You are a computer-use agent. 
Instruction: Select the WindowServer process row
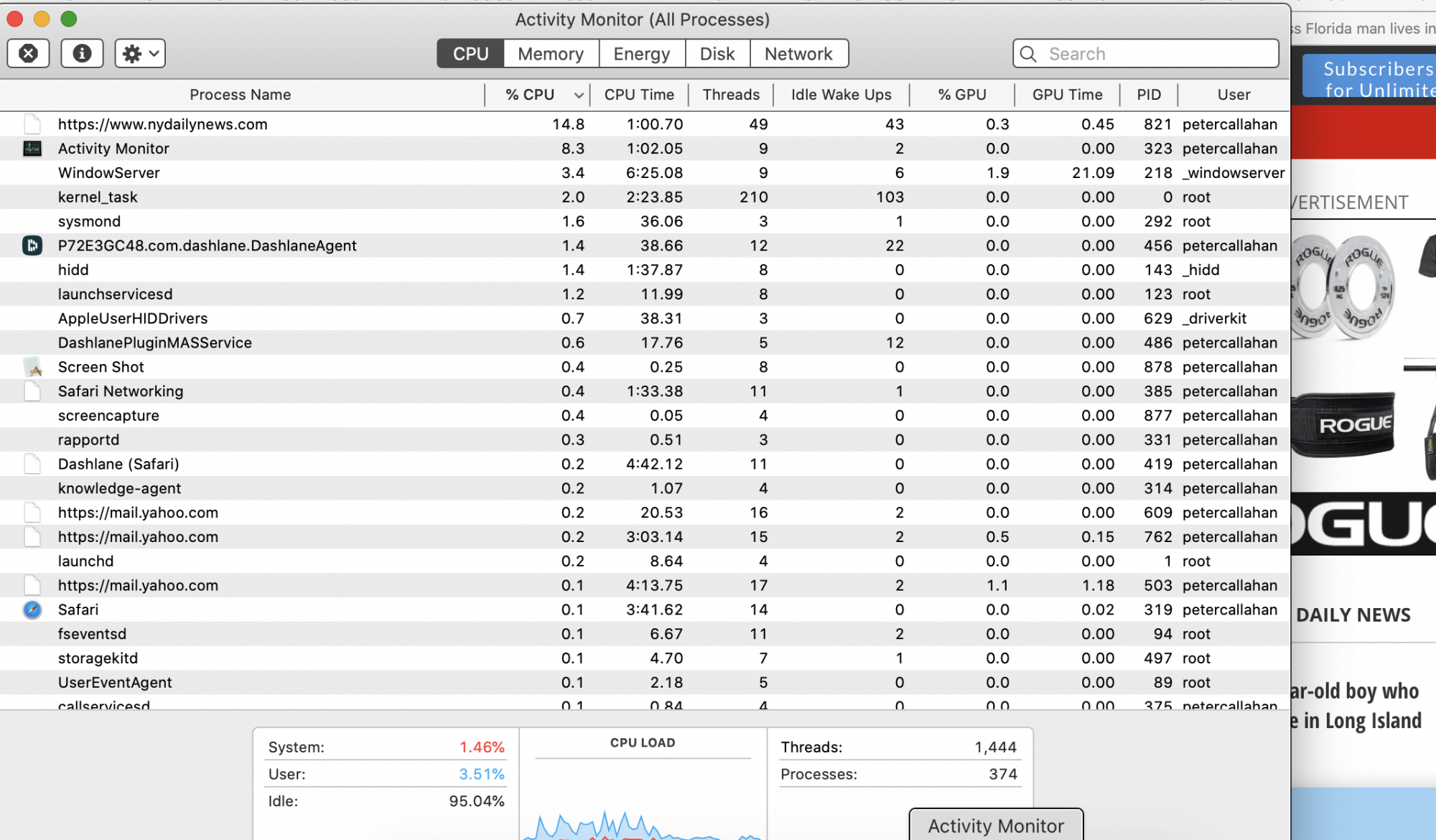coord(645,173)
